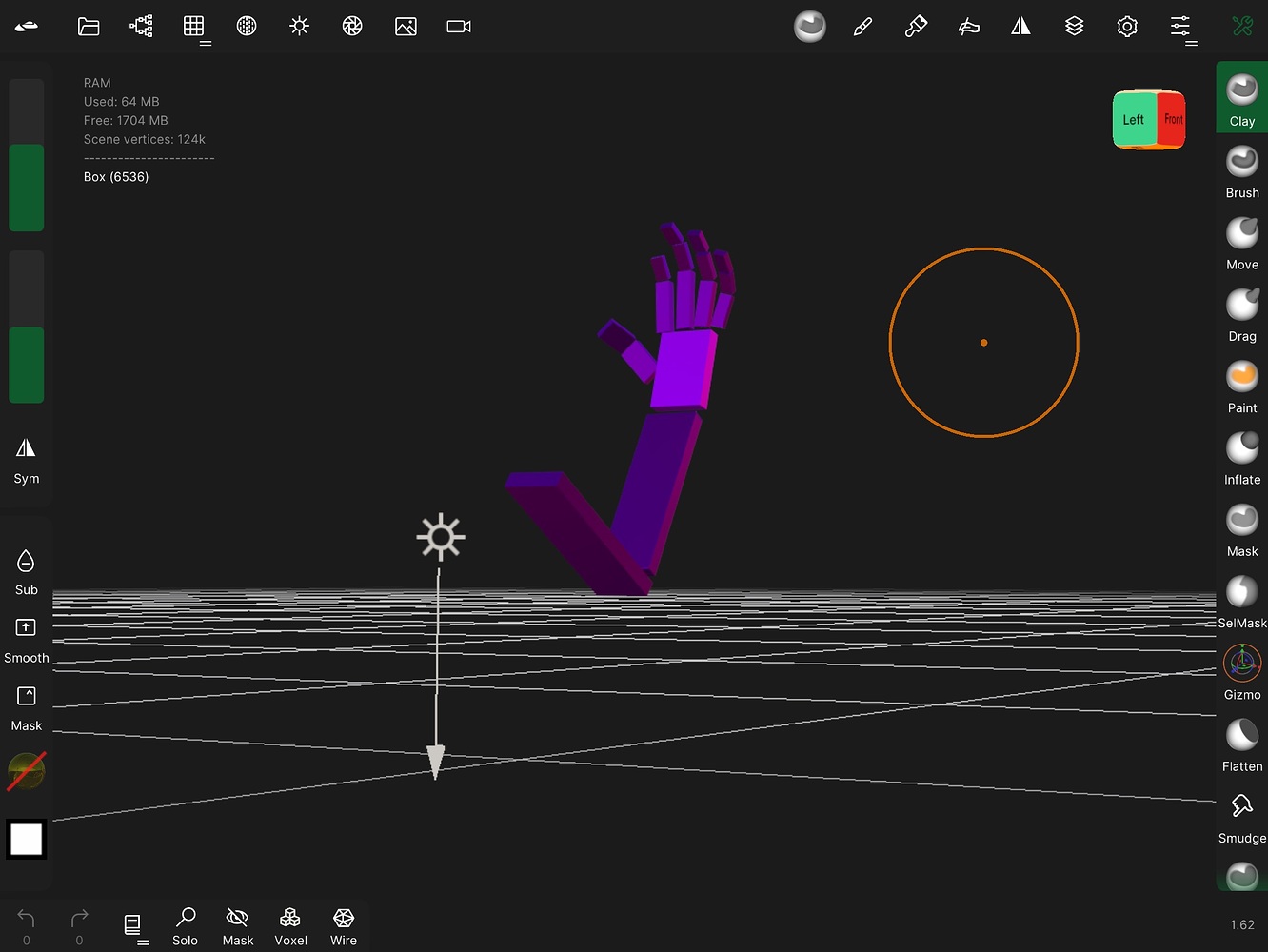
Task: Open the interface sliders menu
Action: (x=1180, y=27)
